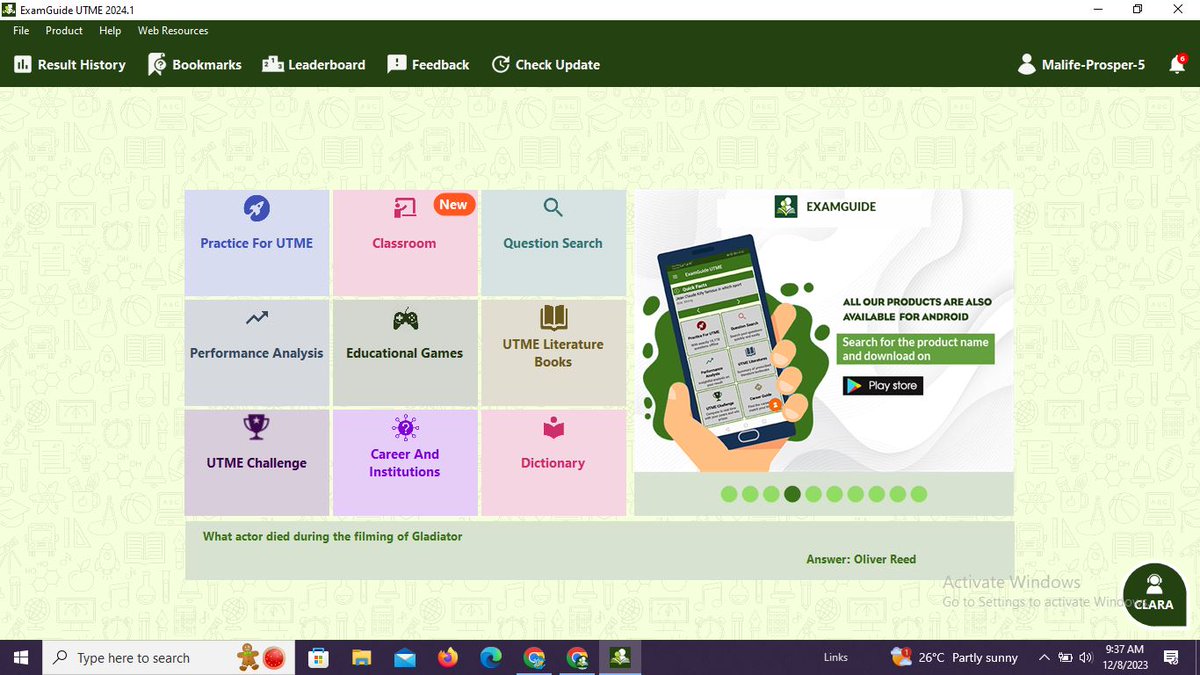Viewport: 1200px width, 675px height.
Task: Open the notification bell
Action: [1177, 64]
